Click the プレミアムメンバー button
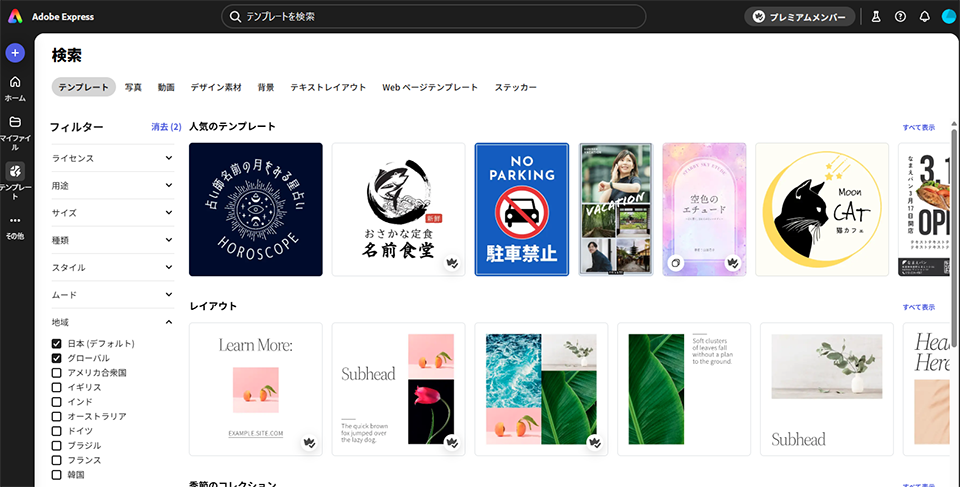 click(x=800, y=17)
